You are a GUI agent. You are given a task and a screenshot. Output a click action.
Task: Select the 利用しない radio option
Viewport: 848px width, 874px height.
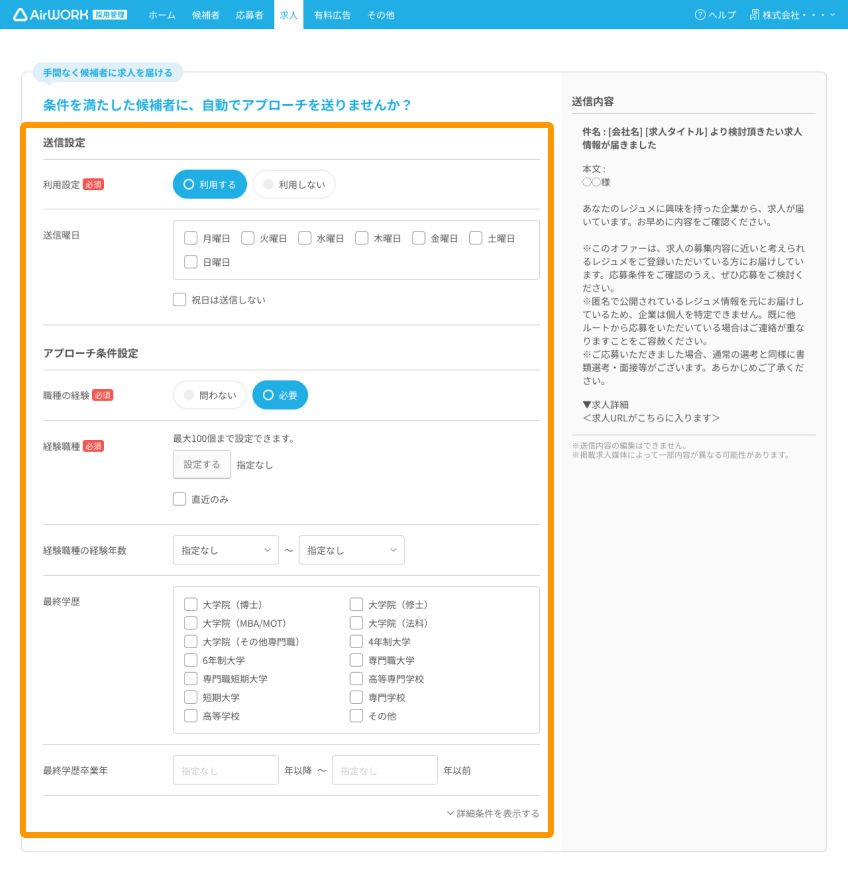294,184
